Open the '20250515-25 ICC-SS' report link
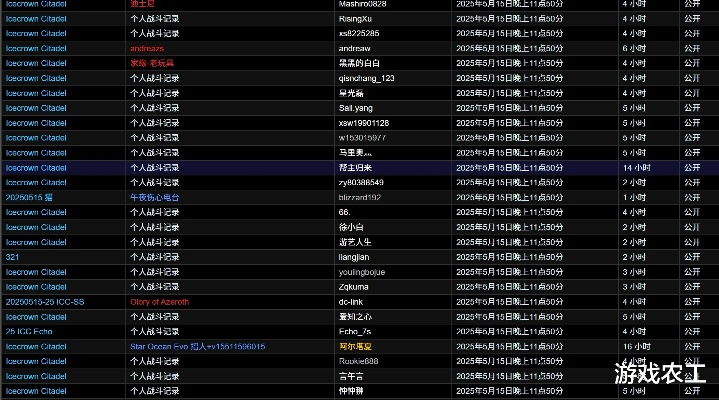This screenshot has width=719, height=400. (45, 302)
